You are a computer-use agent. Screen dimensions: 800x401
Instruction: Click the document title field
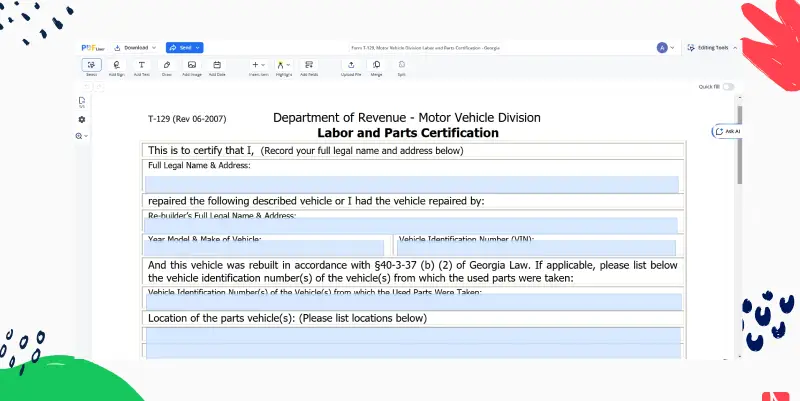[426, 48]
